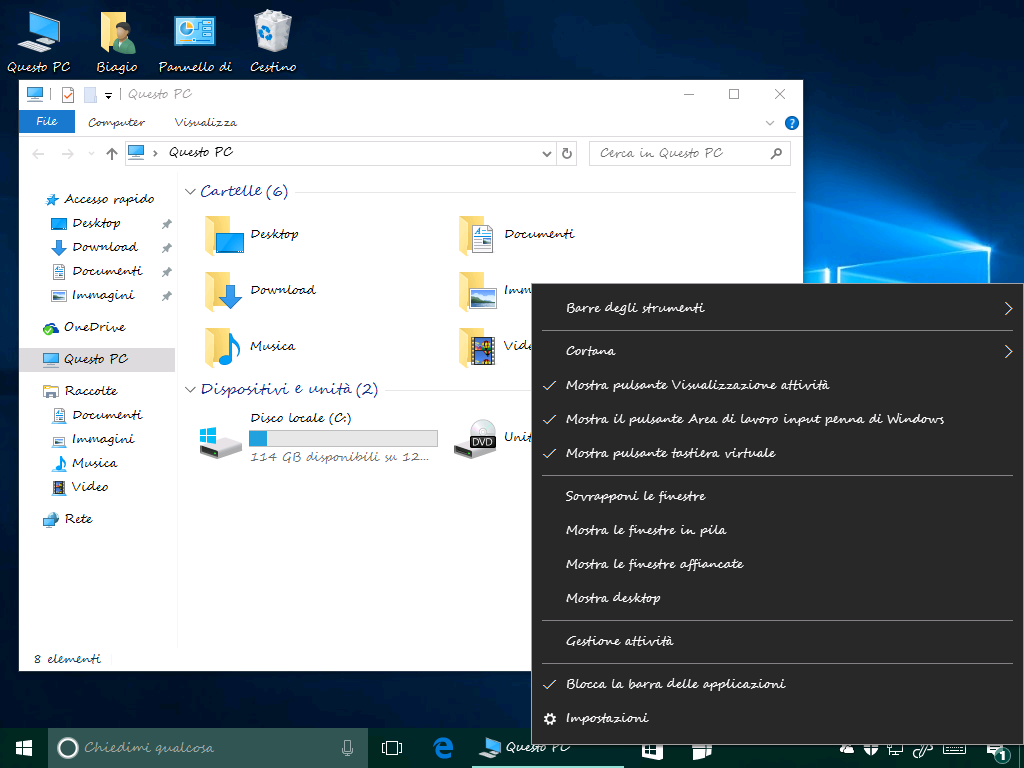Go up one level with the up arrow
Screen dimensions: 1024x768
point(112,153)
